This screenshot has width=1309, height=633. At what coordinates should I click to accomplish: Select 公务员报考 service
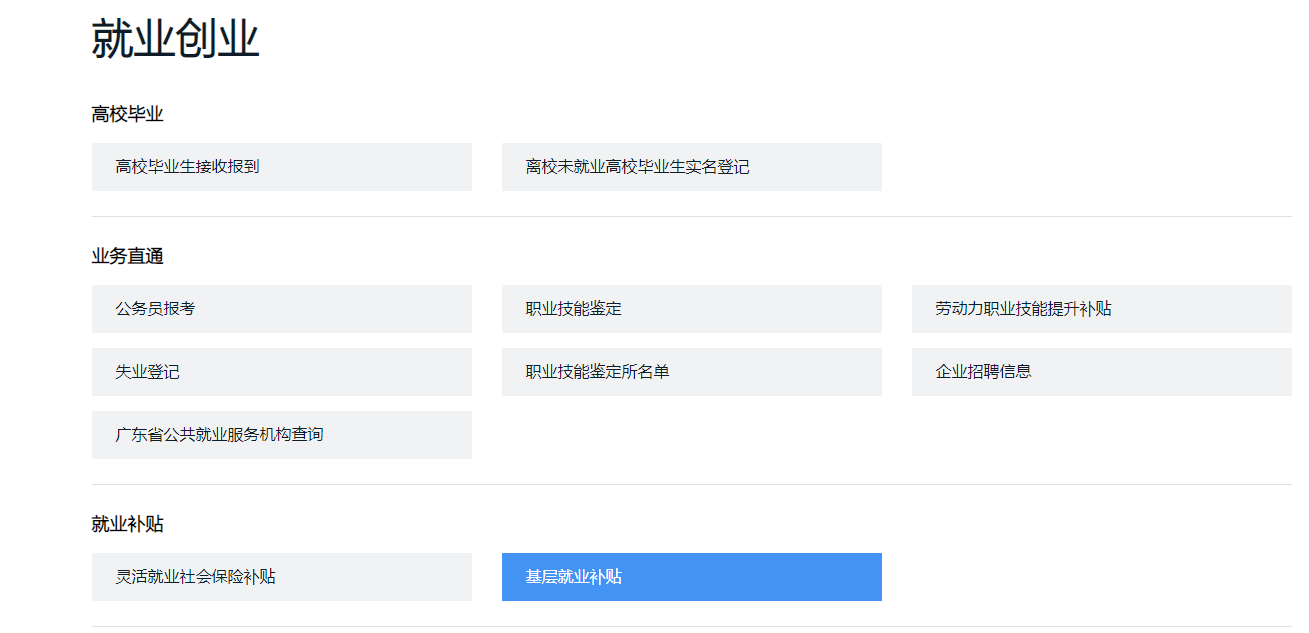(x=281, y=309)
